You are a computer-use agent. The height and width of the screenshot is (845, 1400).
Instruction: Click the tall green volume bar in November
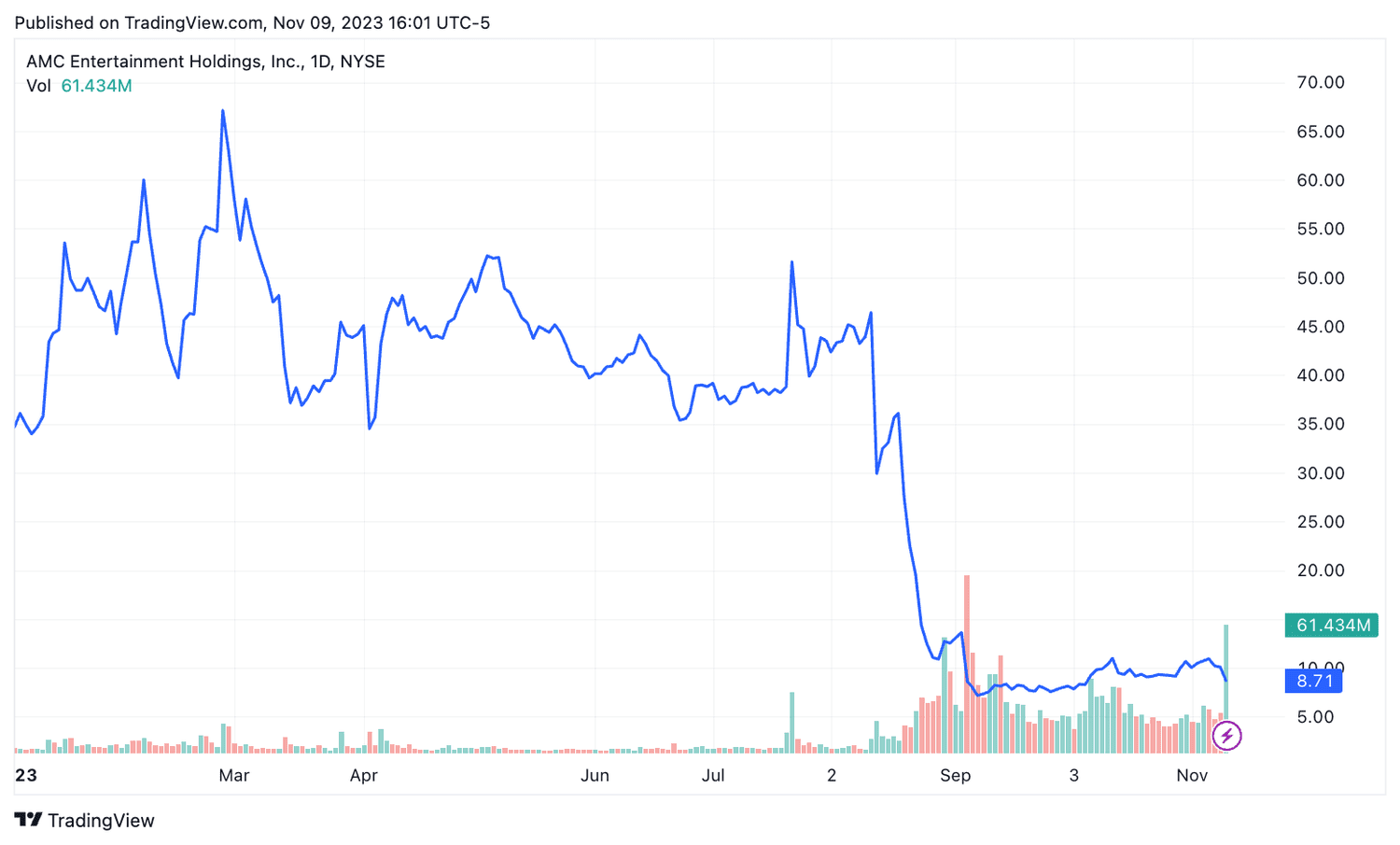[x=1226, y=689]
